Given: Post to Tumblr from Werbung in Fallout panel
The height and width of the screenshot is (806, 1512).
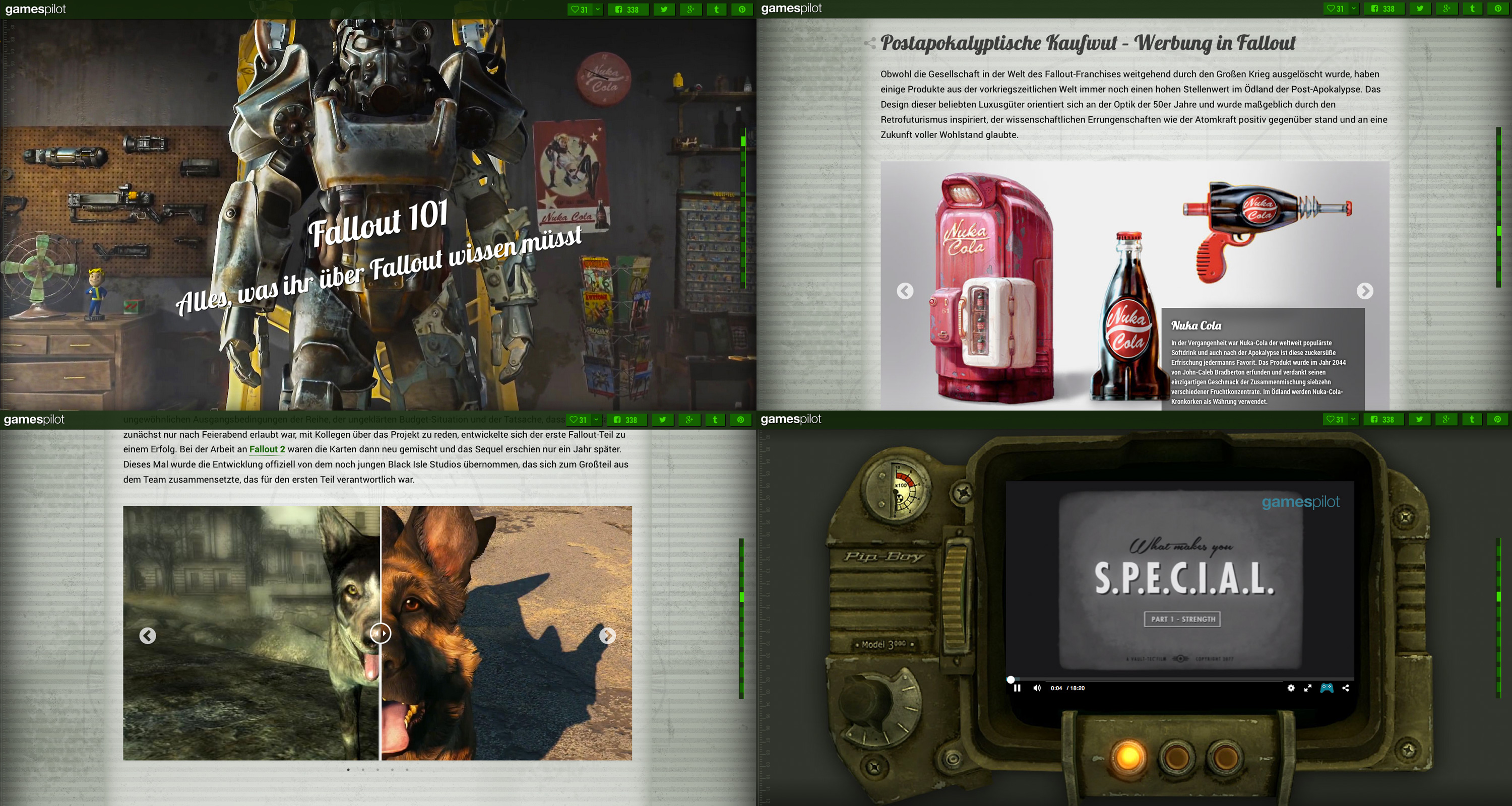Looking at the screenshot, I should click(x=1472, y=8).
